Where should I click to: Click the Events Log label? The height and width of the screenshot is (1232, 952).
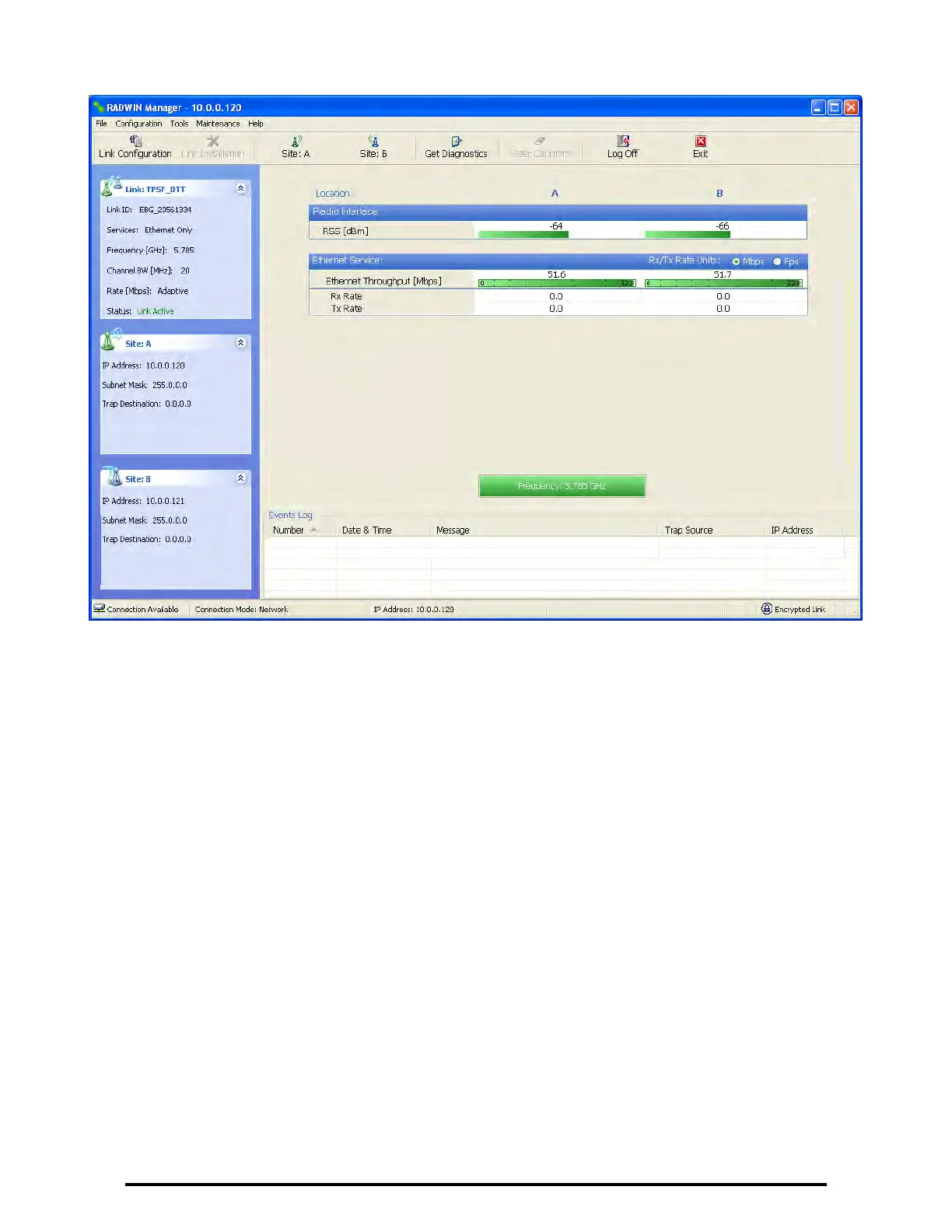point(290,515)
